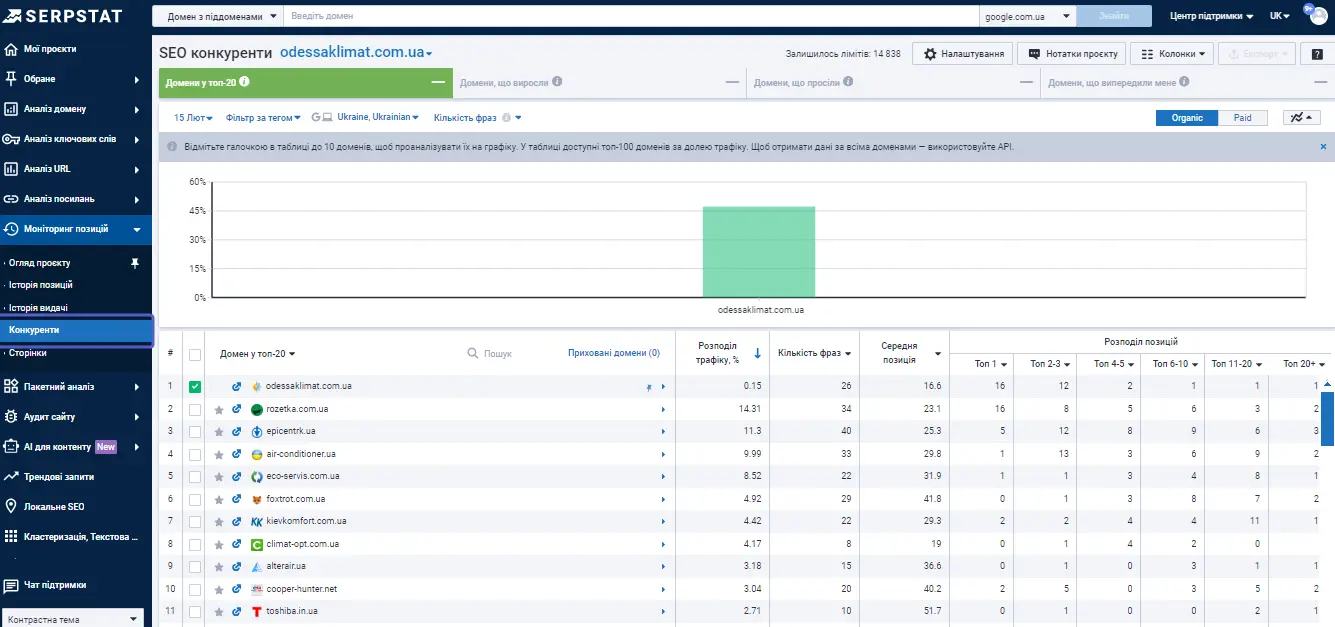The height and width of the screenshot is (627, 1335).
Task: Open toshiba.in.ua external link icon
Action: pyautogui.click(x=237, y=611)
